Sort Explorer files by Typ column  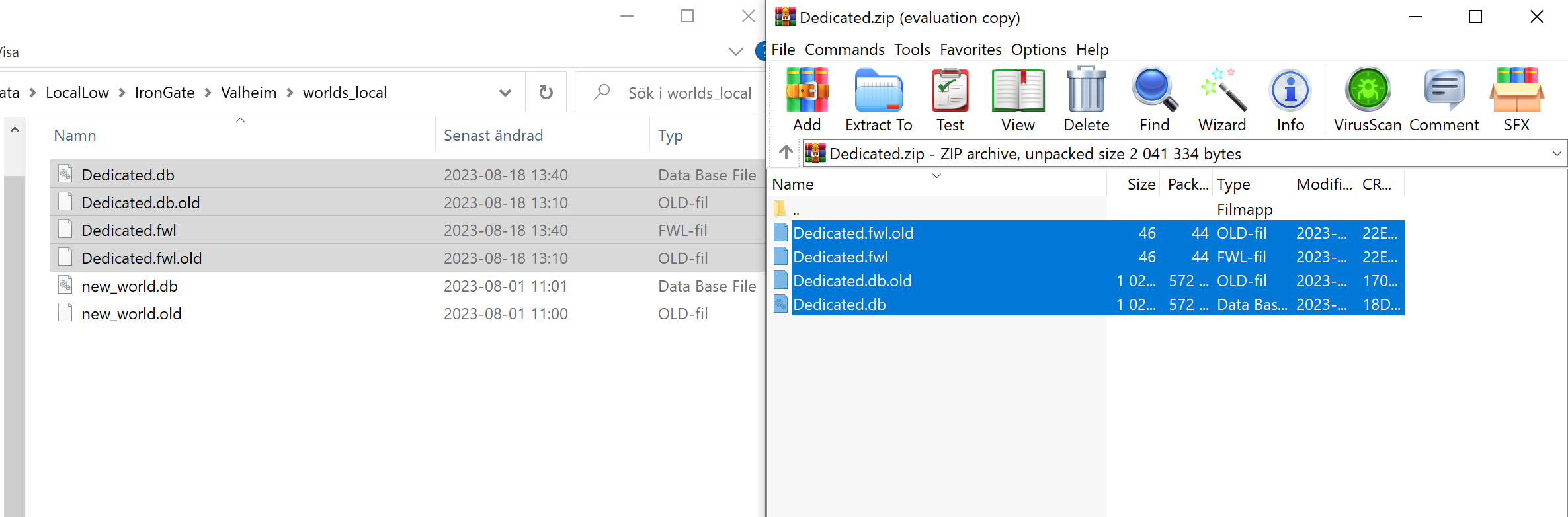[x=671, y=136]
